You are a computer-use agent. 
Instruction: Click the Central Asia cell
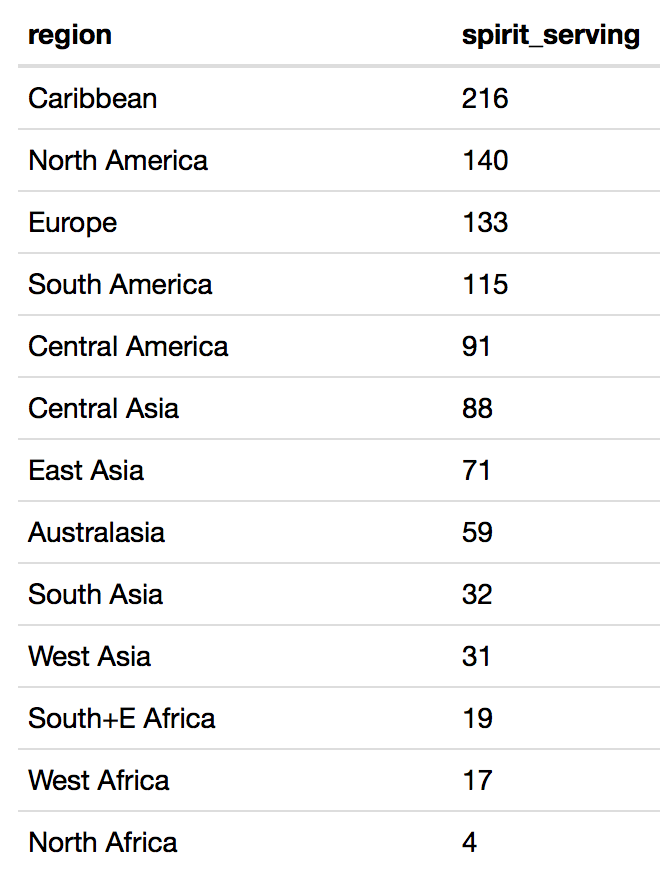104,409
